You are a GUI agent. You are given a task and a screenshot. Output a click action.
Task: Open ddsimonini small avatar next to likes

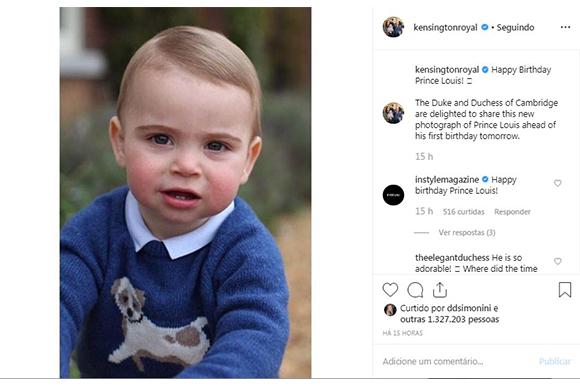(390, 310)
